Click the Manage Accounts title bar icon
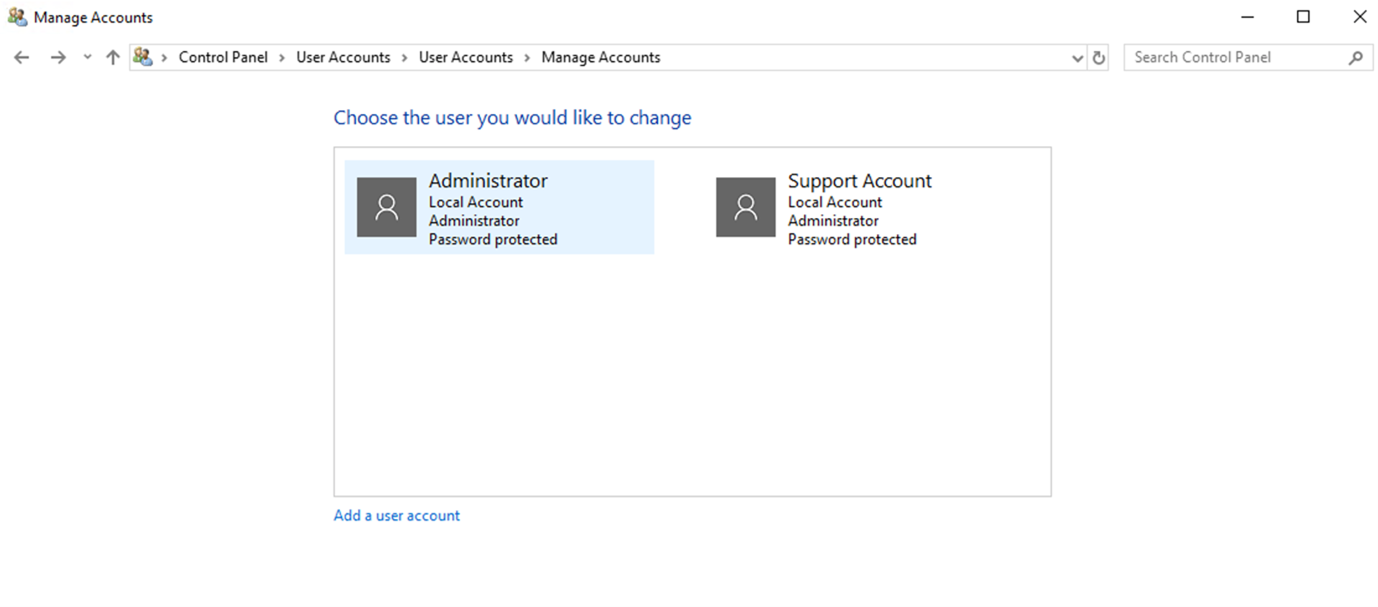This screenshot has height=607, width=1378. point(15,17)
